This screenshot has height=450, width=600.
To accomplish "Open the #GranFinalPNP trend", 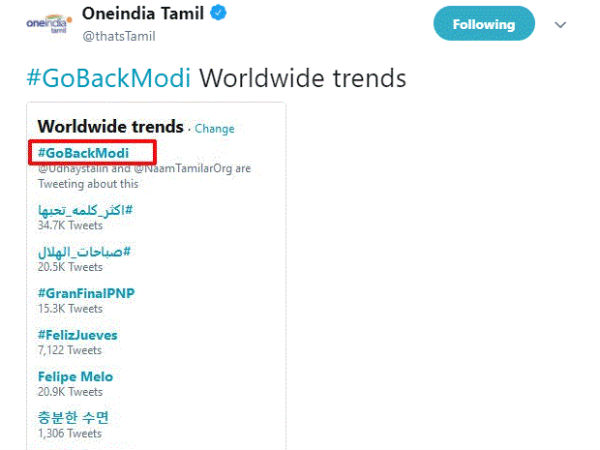I will point(86,293).
